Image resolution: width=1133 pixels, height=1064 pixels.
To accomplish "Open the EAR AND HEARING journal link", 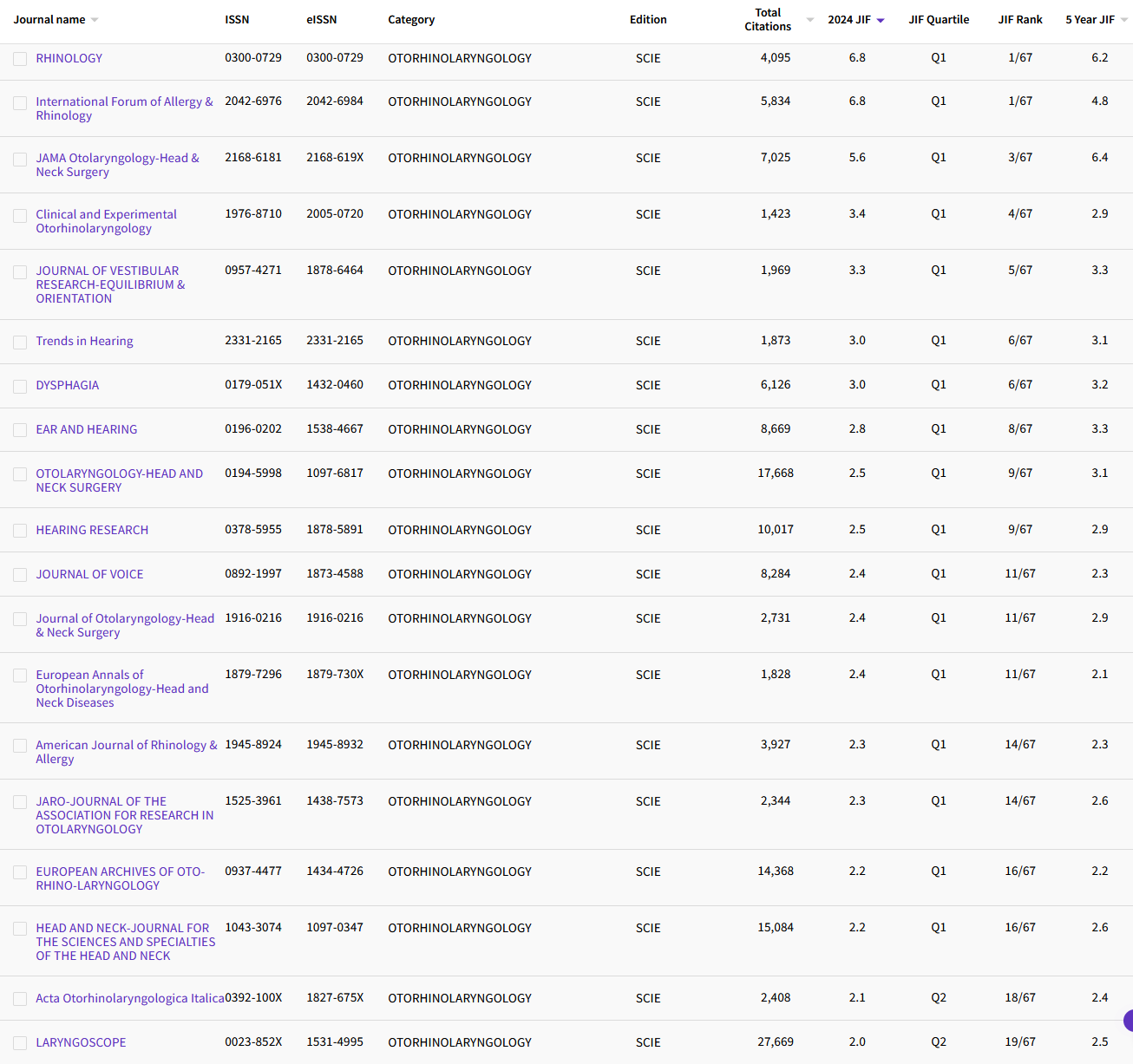I will (87, 429).
